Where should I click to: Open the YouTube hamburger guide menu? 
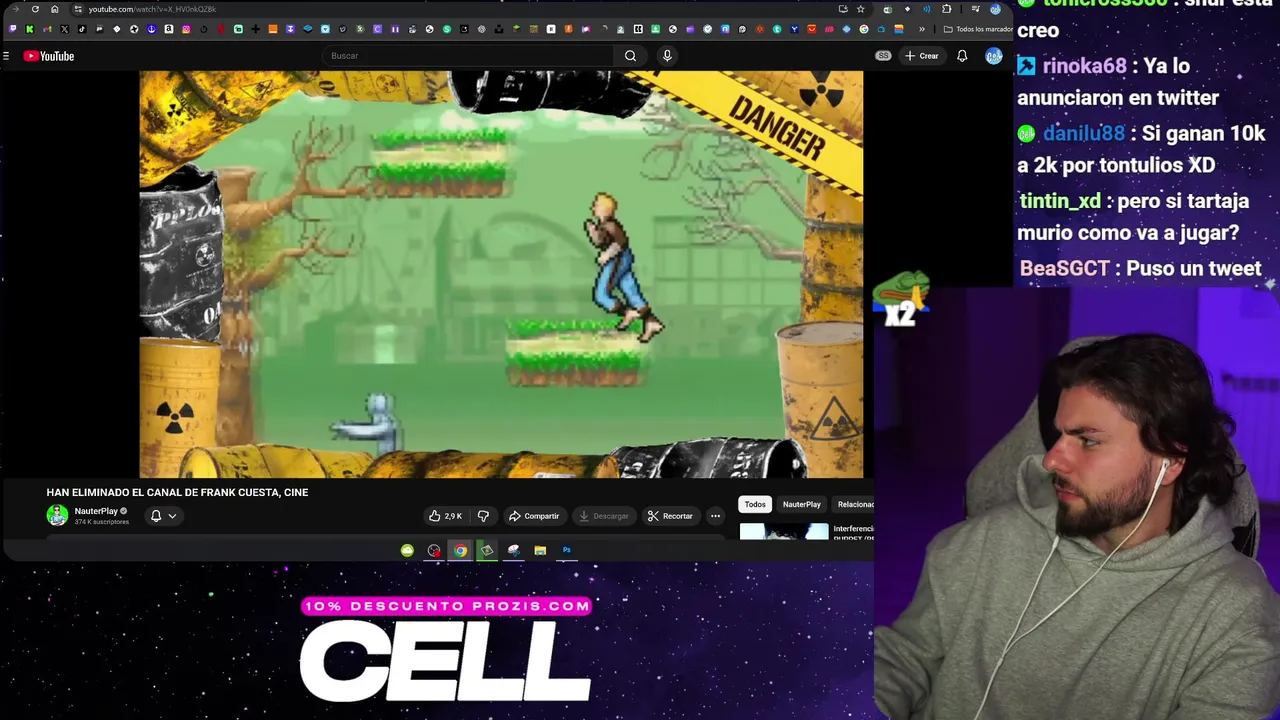(x=6, y=56)
